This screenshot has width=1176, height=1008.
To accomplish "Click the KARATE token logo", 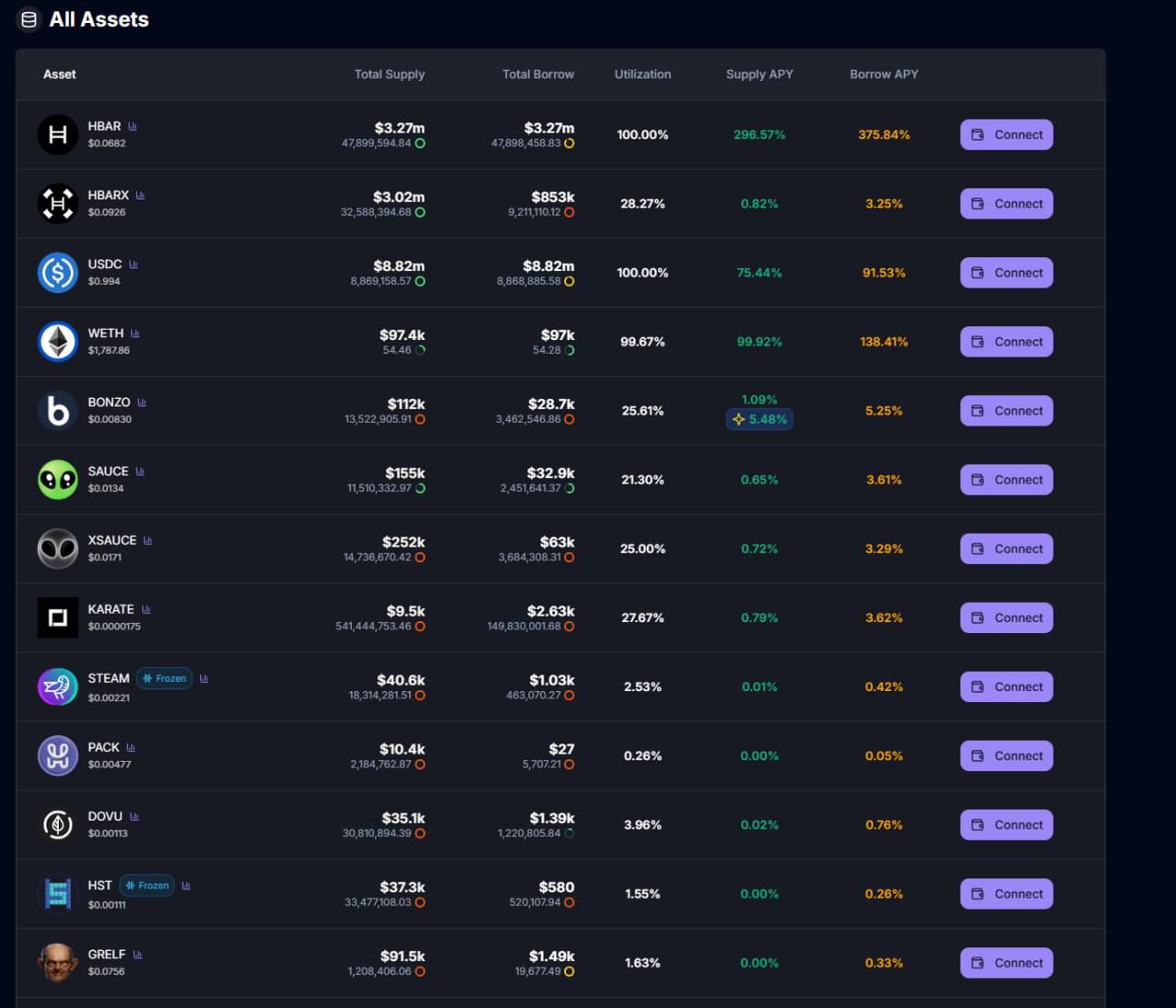I will (x=57, y=617).
